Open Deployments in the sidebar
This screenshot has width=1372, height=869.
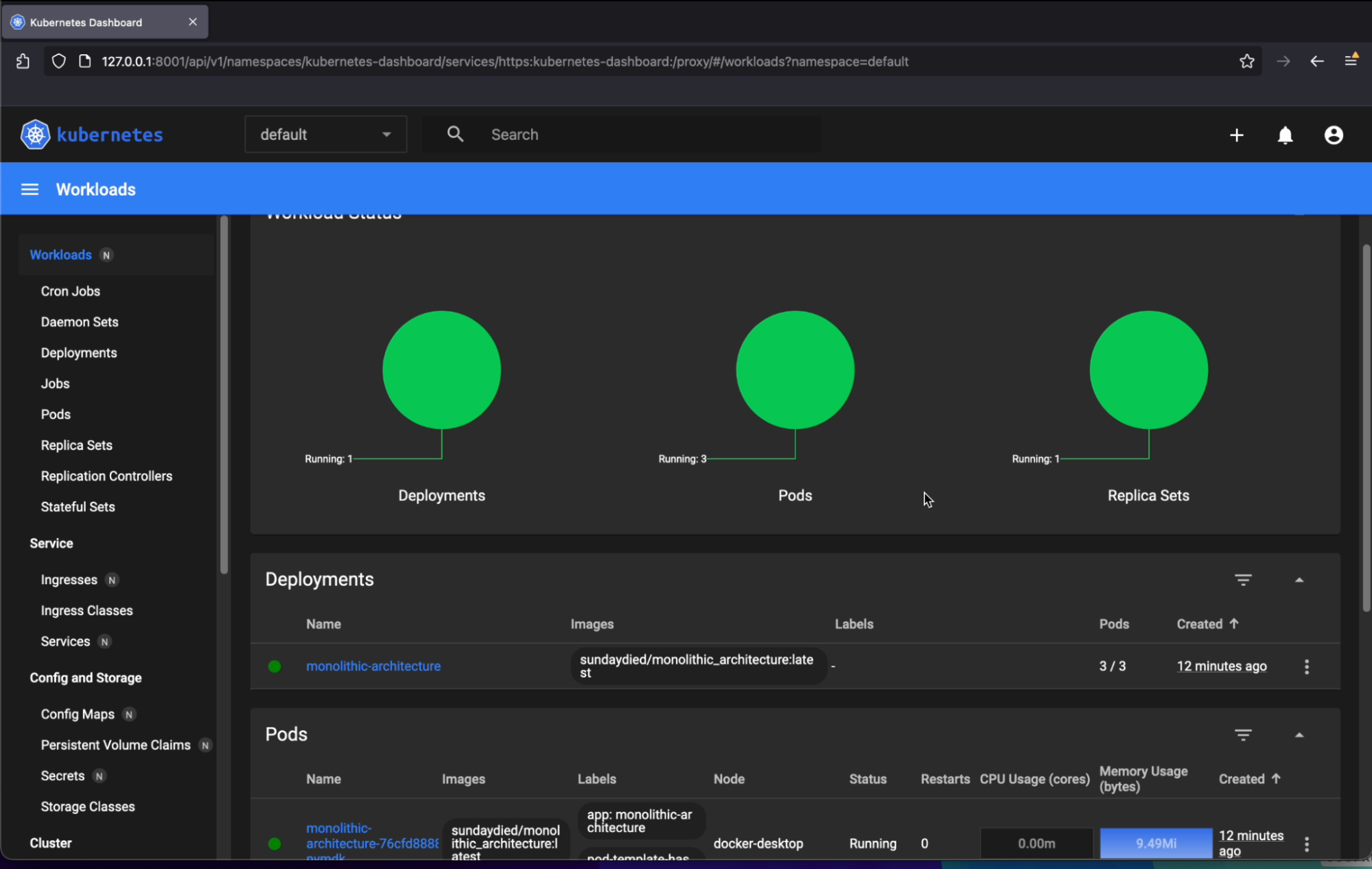79,353
